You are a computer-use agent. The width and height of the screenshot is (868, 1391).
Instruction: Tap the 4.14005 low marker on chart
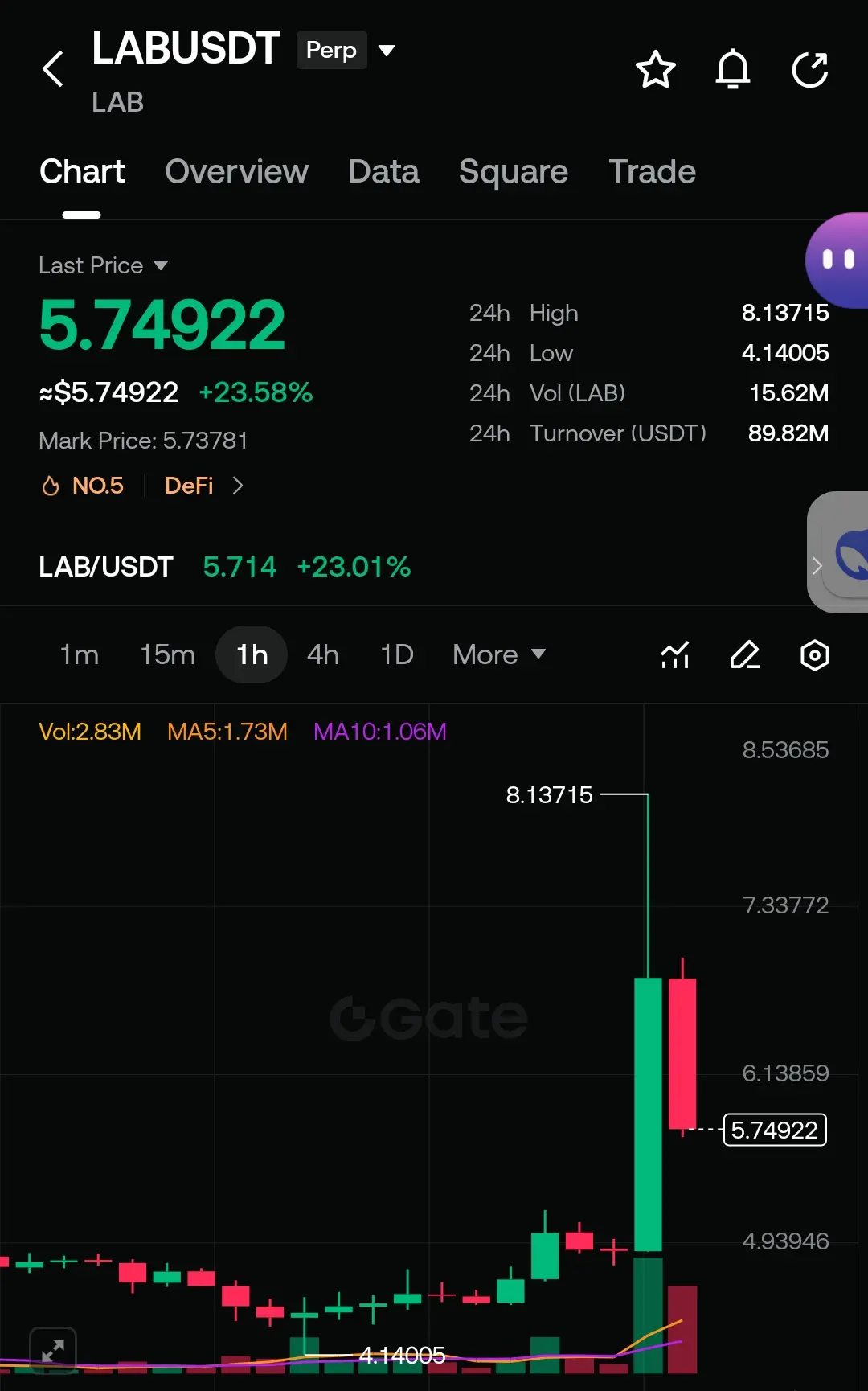tap(402, 1356)
